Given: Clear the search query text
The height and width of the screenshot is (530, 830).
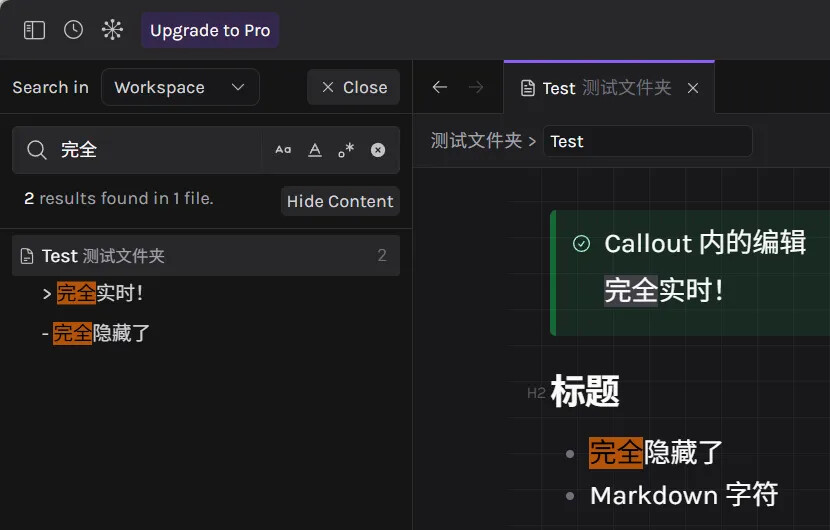Looking at the screenshot, I should [x=378, y=150].
